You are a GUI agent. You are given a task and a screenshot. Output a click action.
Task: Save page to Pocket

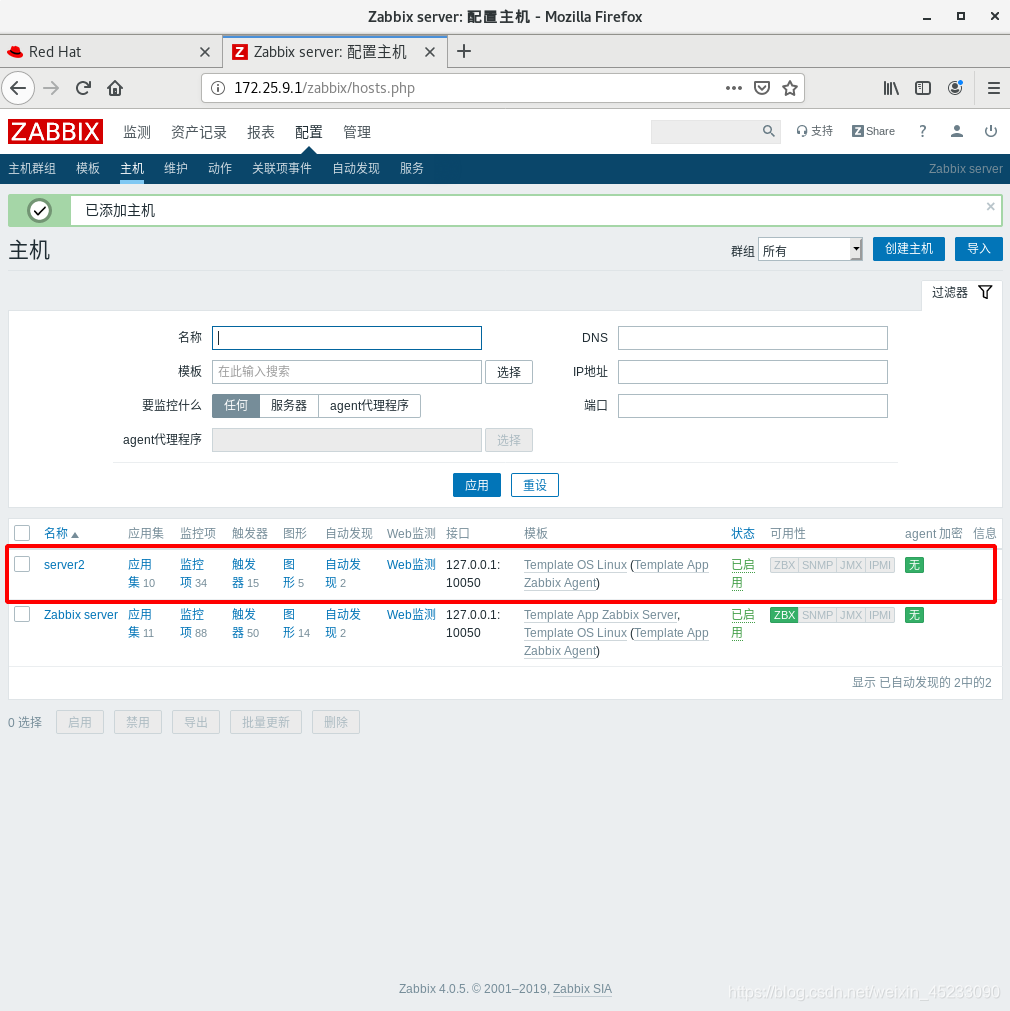tap(762, 88)
